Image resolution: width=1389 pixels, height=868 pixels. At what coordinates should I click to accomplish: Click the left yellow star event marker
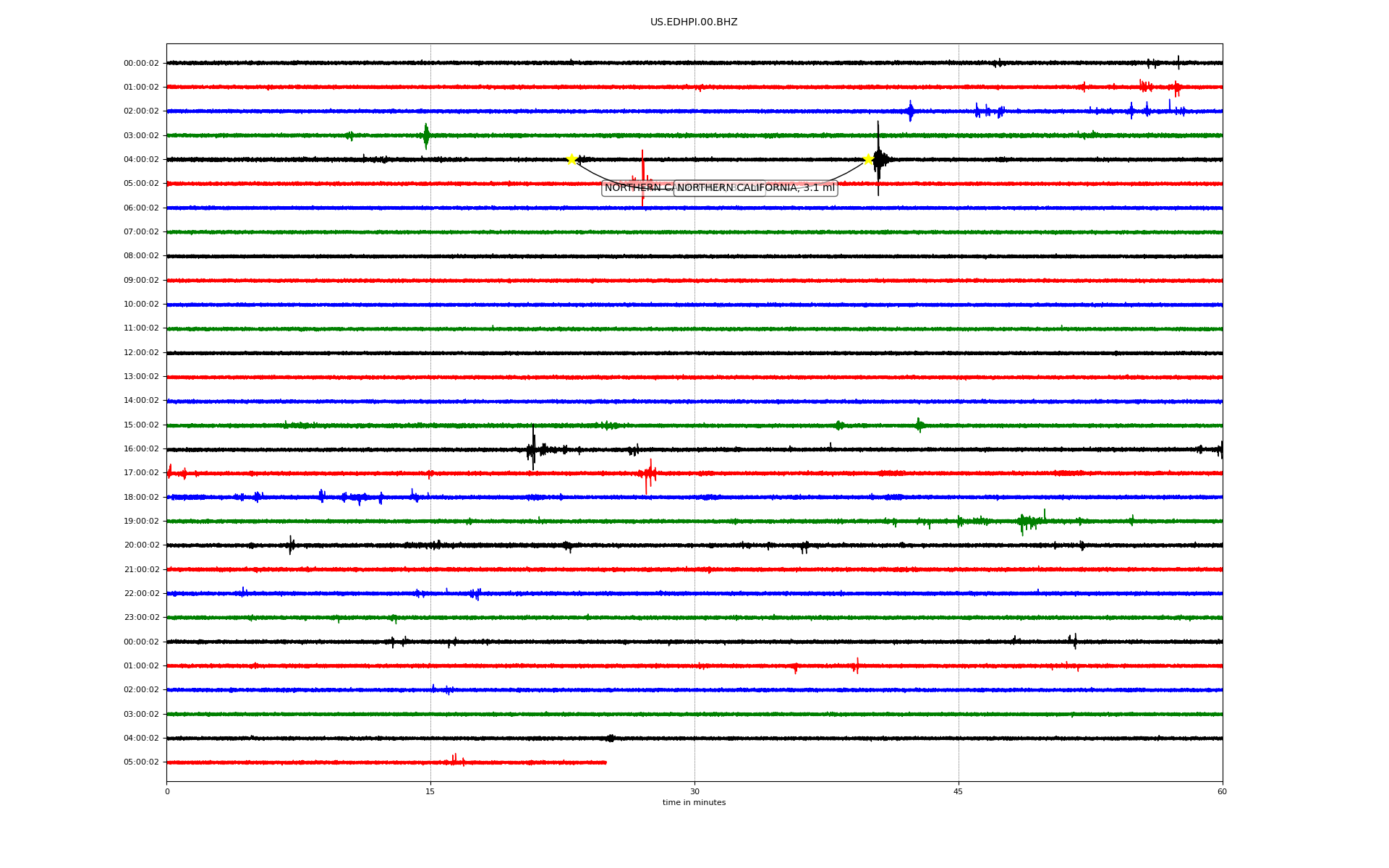coord(572,159)
